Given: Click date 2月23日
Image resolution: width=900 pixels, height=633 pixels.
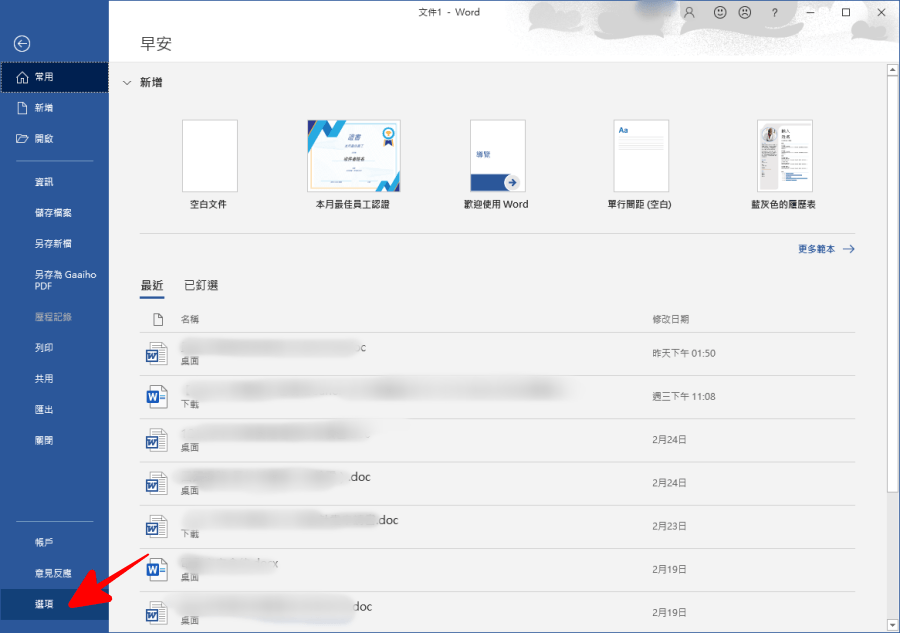Looking at the screenshot, I should point(669,526).
